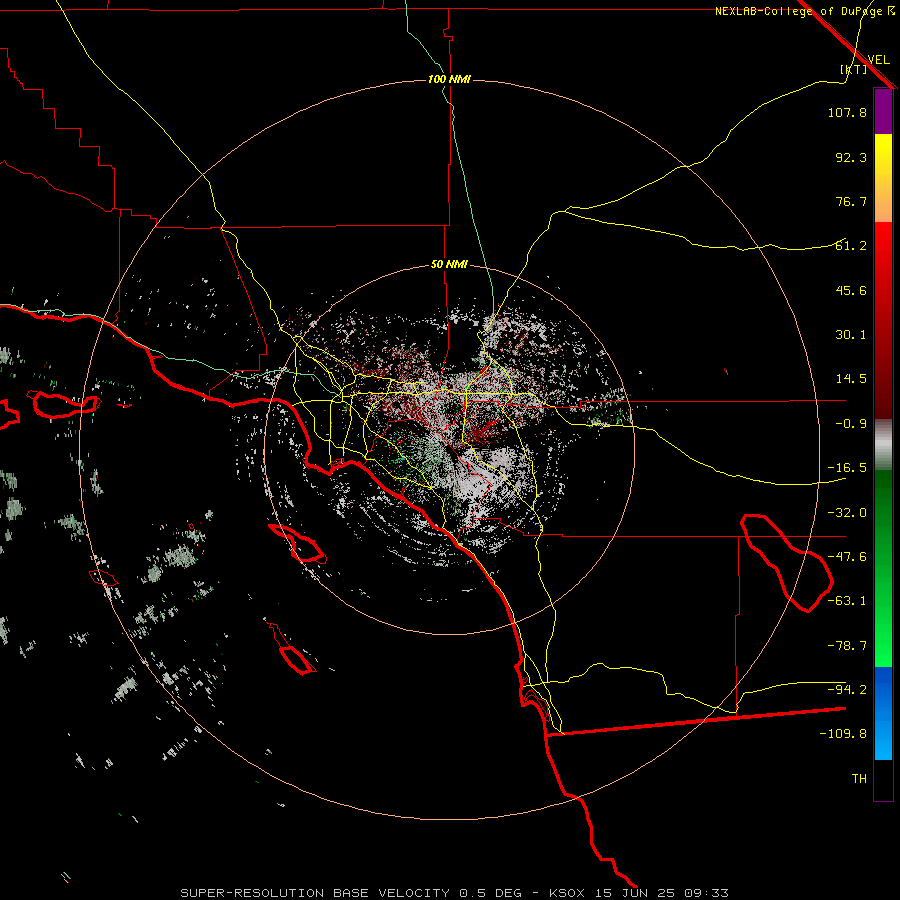Screen dimensions: 900x900
Task: Click the TH legend label
Action: 859,779
